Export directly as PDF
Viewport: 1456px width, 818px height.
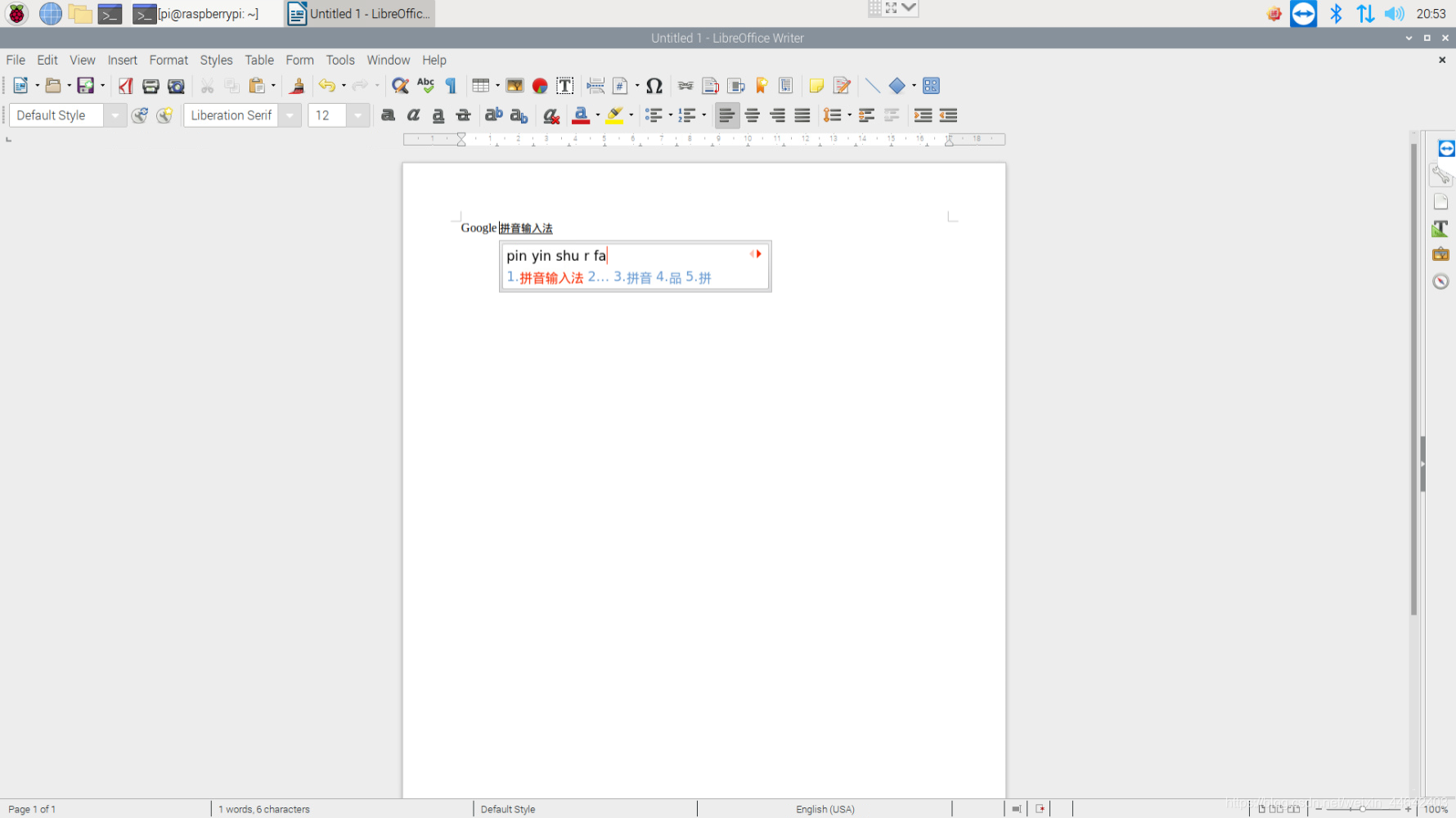coord(125,86)
